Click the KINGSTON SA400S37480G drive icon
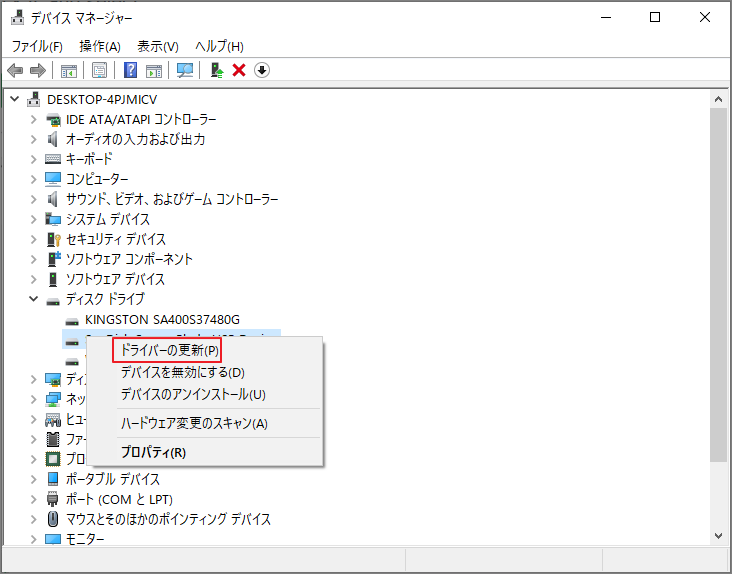 pyautogui.click(x=72, y=322)
